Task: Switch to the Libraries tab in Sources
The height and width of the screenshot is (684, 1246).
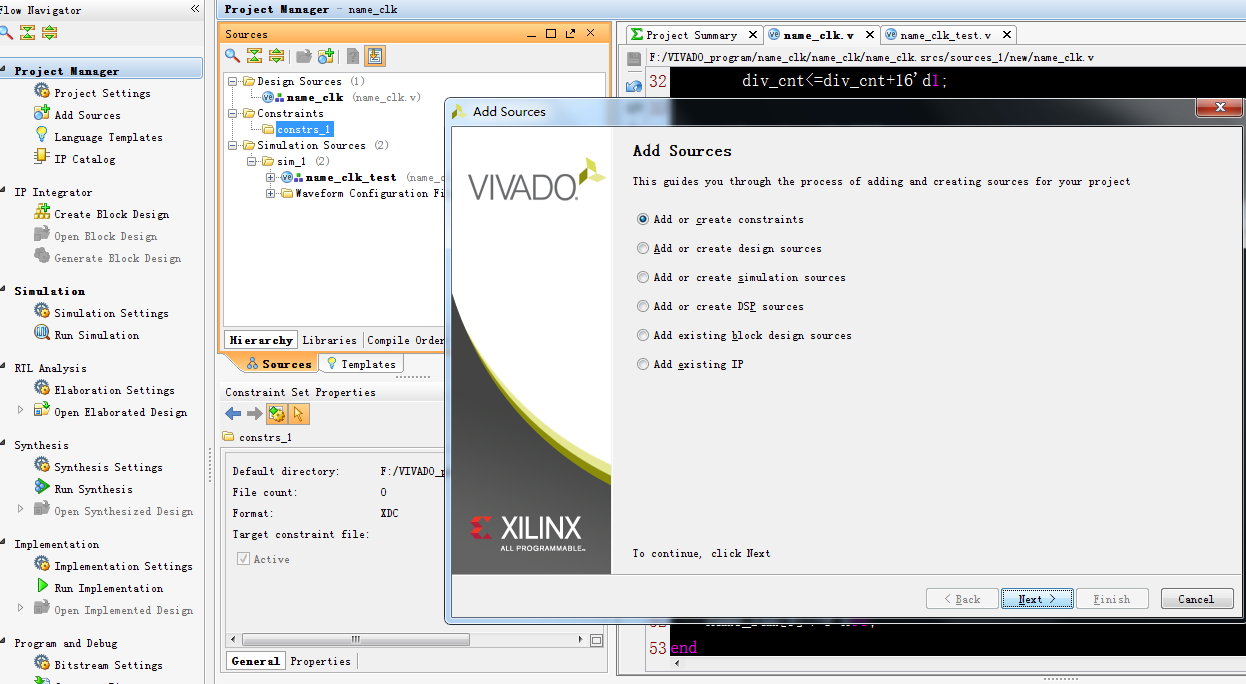Action: 329,340
